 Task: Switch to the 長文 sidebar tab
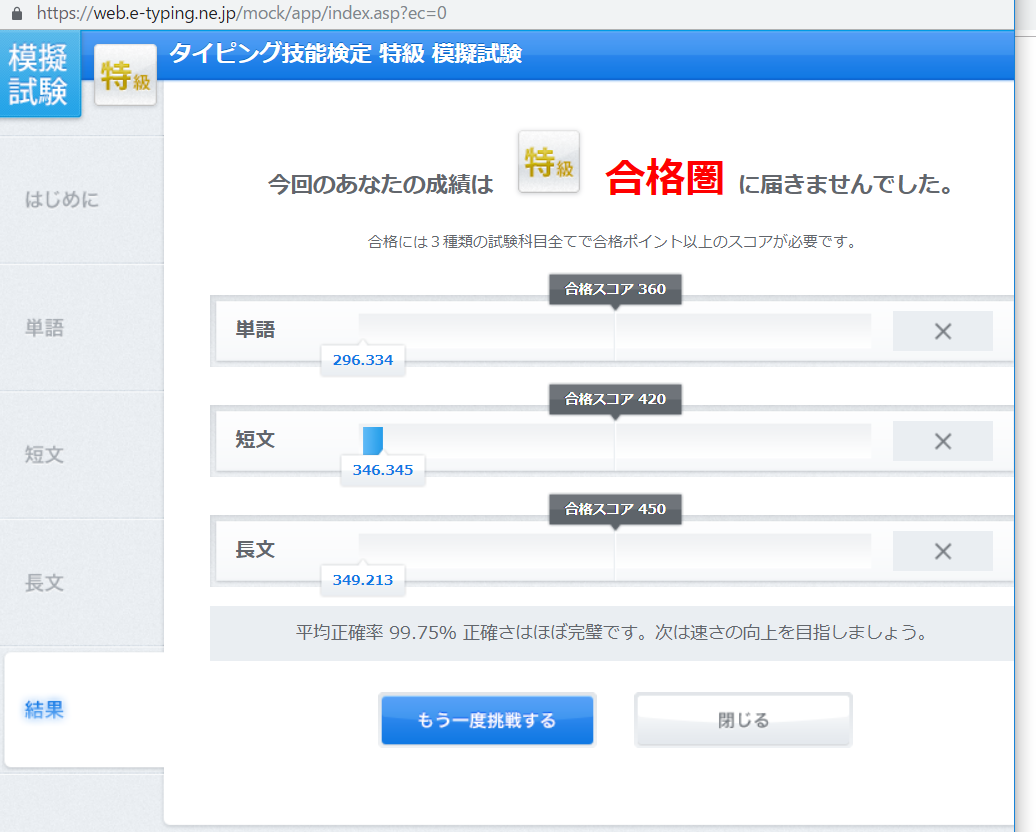(x=44, y=582)
